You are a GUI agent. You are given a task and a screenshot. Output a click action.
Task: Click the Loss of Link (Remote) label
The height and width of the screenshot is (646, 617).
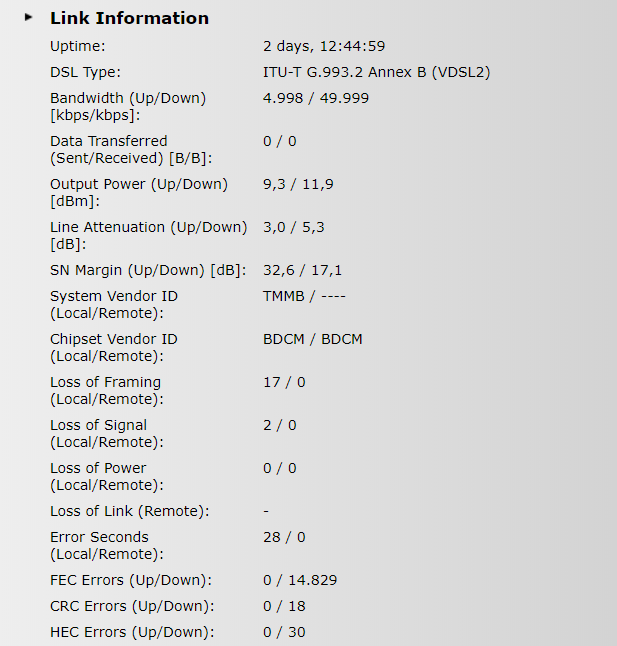[130, 511]
